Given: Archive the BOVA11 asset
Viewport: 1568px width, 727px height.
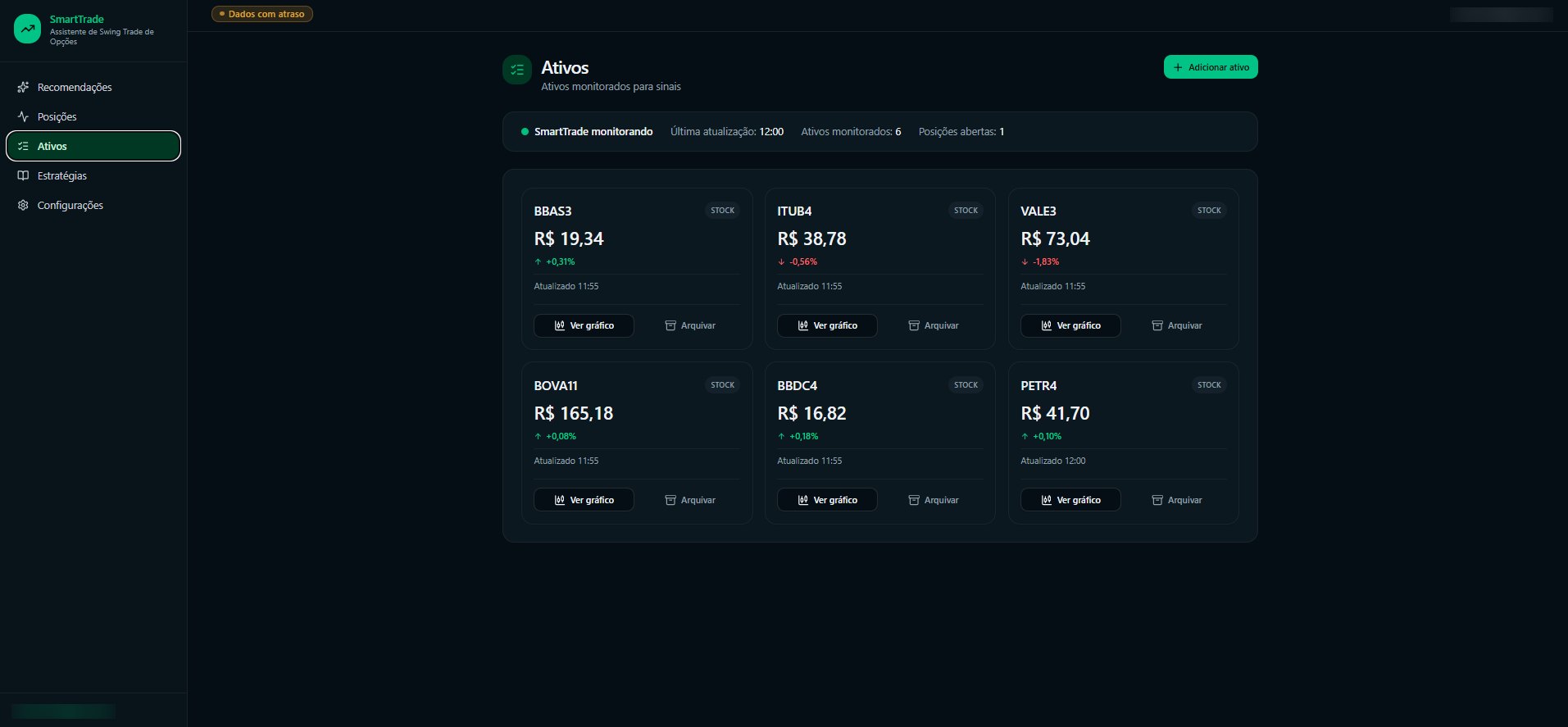Looking at the screenshot, I should coord(690,500).
